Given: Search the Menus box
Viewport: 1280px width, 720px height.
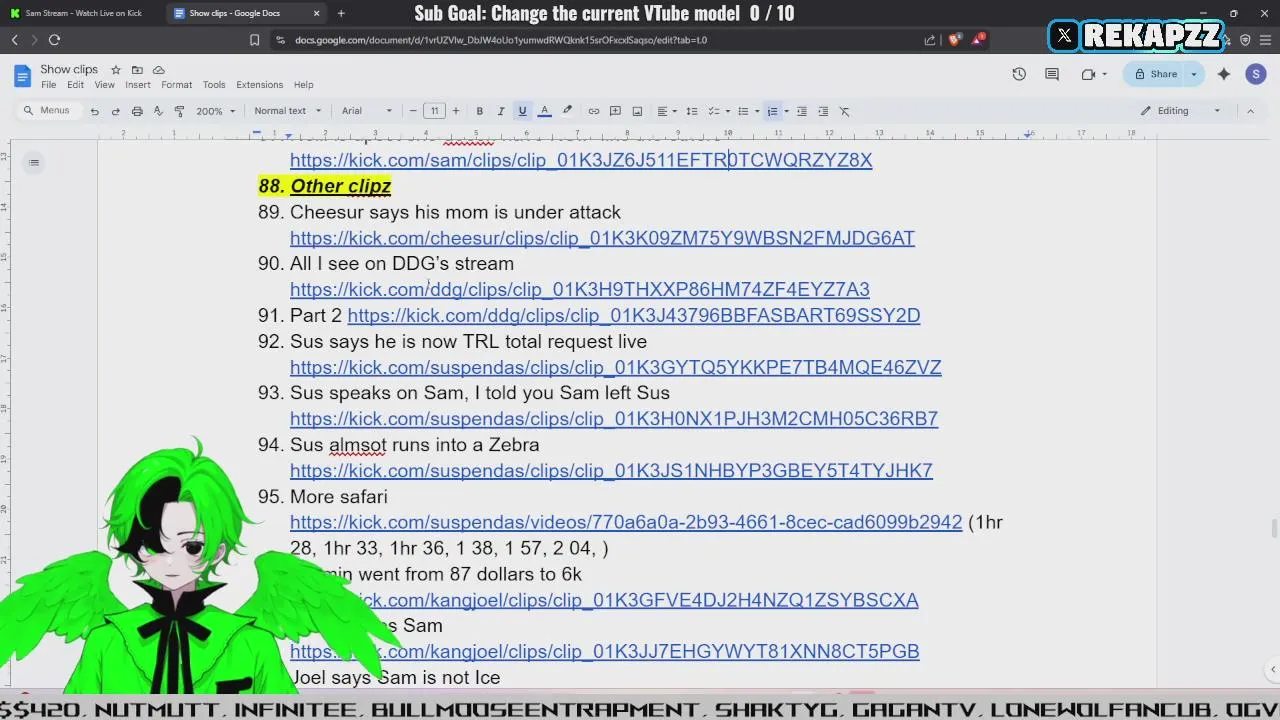Looking at the screenshot, I should (x=48, y=111).
